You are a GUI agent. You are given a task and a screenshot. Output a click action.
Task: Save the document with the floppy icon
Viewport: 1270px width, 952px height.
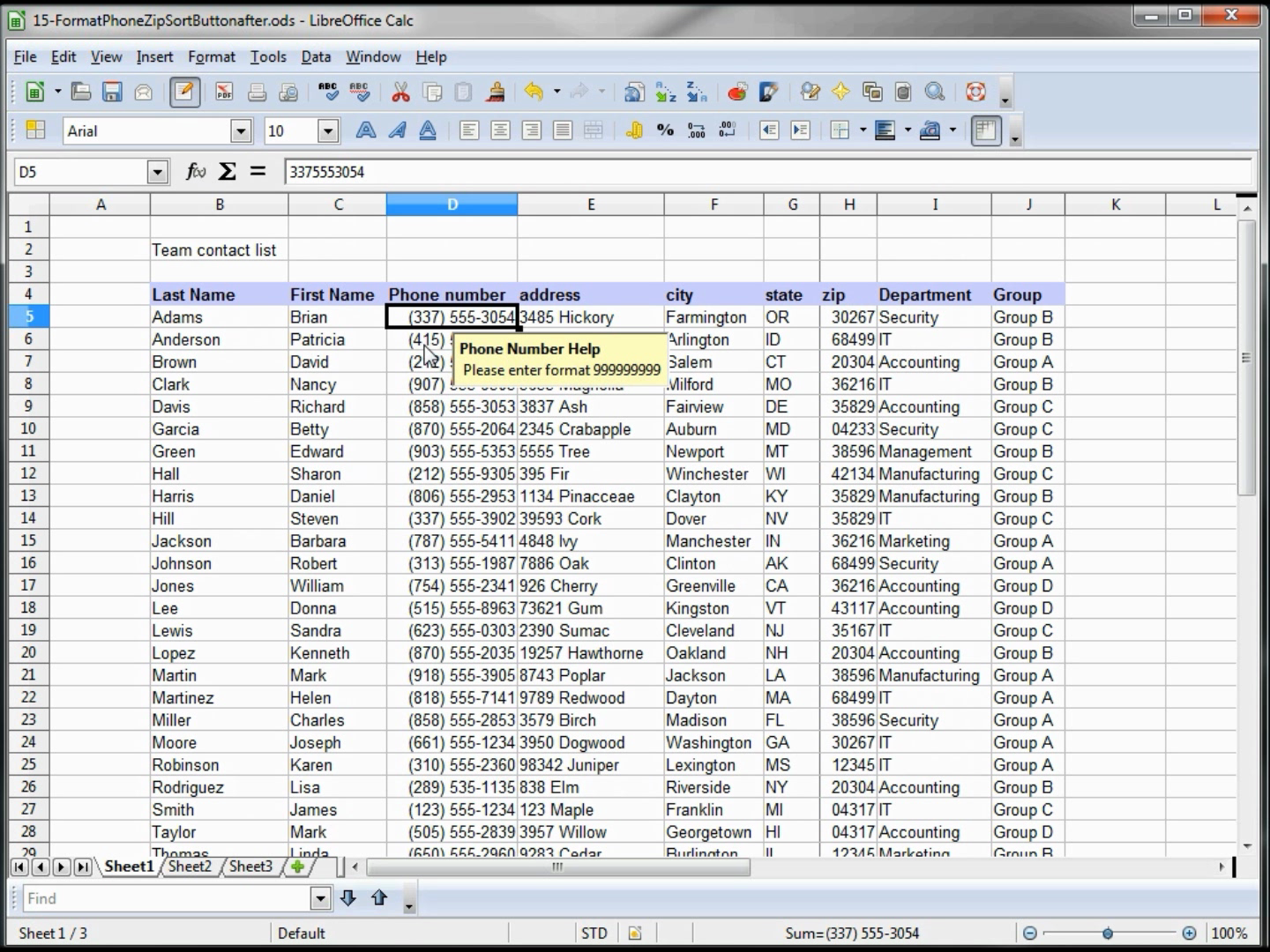pos(112,92)
